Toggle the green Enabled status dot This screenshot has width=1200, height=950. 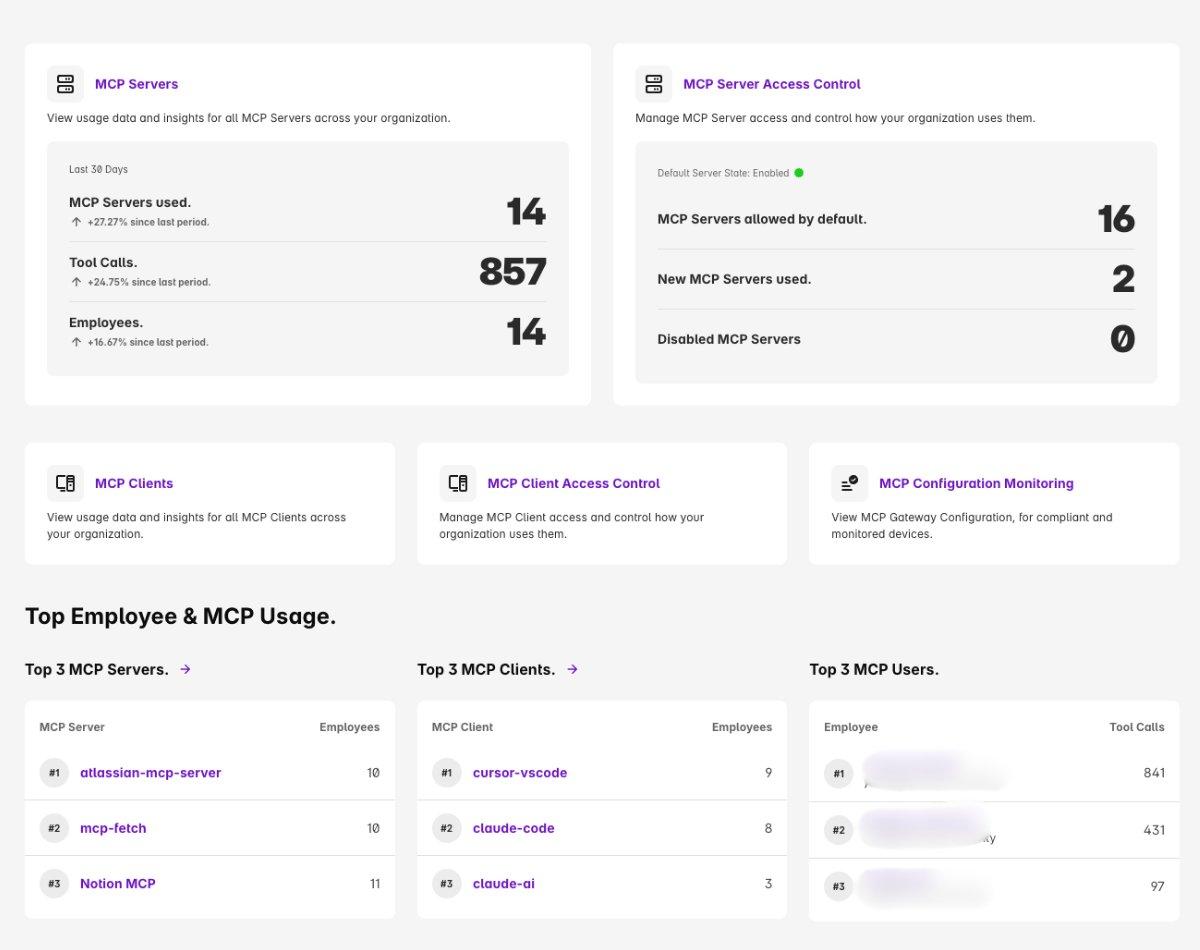click(799, 173)
